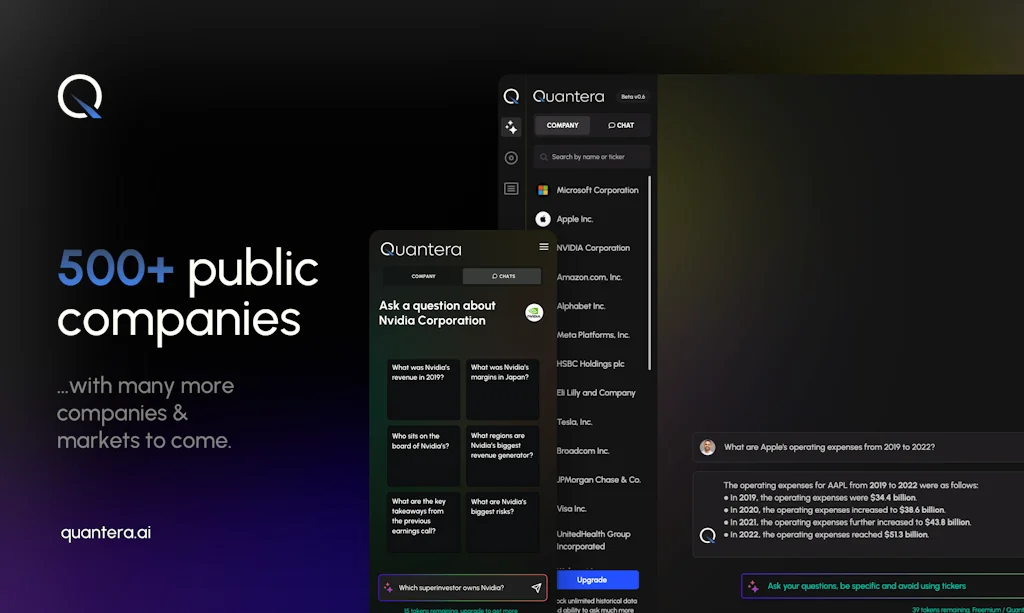Toggle COMPANY view on the mobile app
Image resolution: width=1024 pixels, height=613 pixels.
(x=423, y=276)
